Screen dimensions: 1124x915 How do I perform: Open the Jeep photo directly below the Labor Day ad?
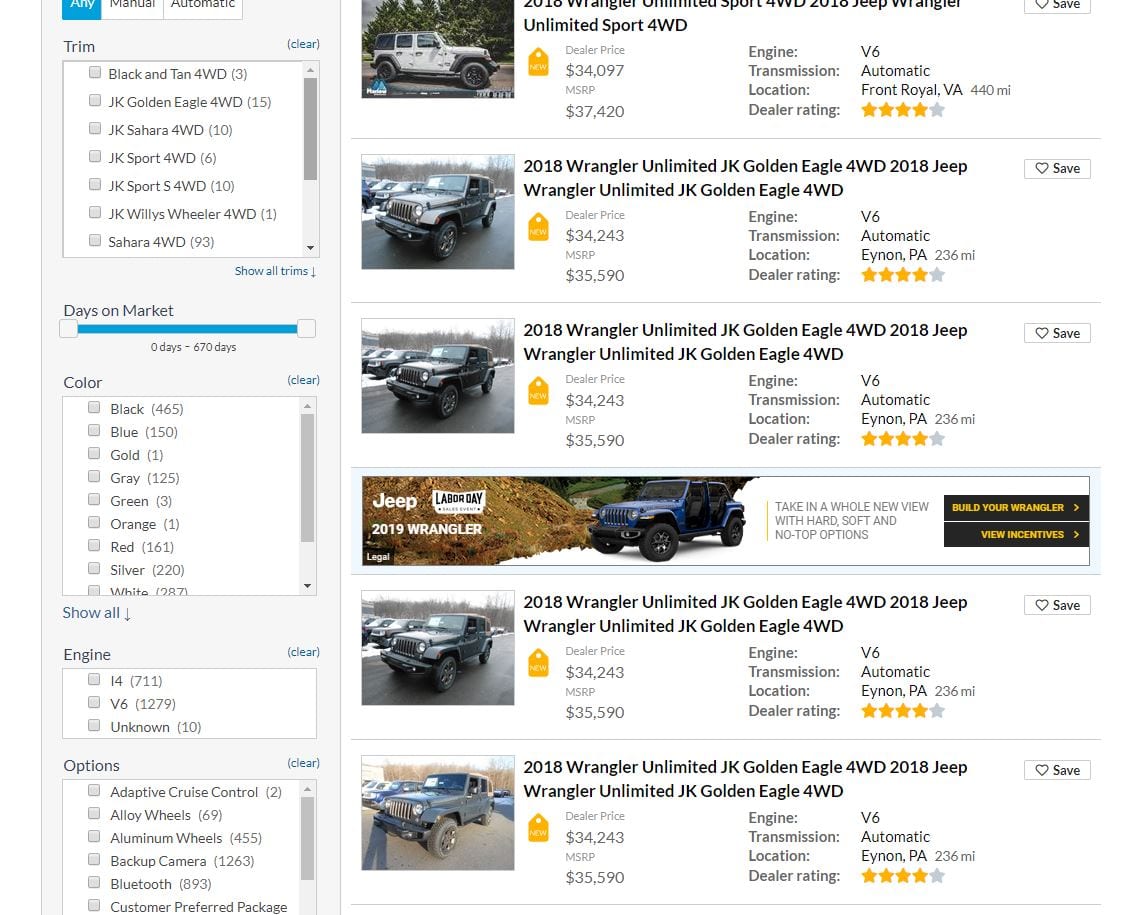[x=437, y=648]
